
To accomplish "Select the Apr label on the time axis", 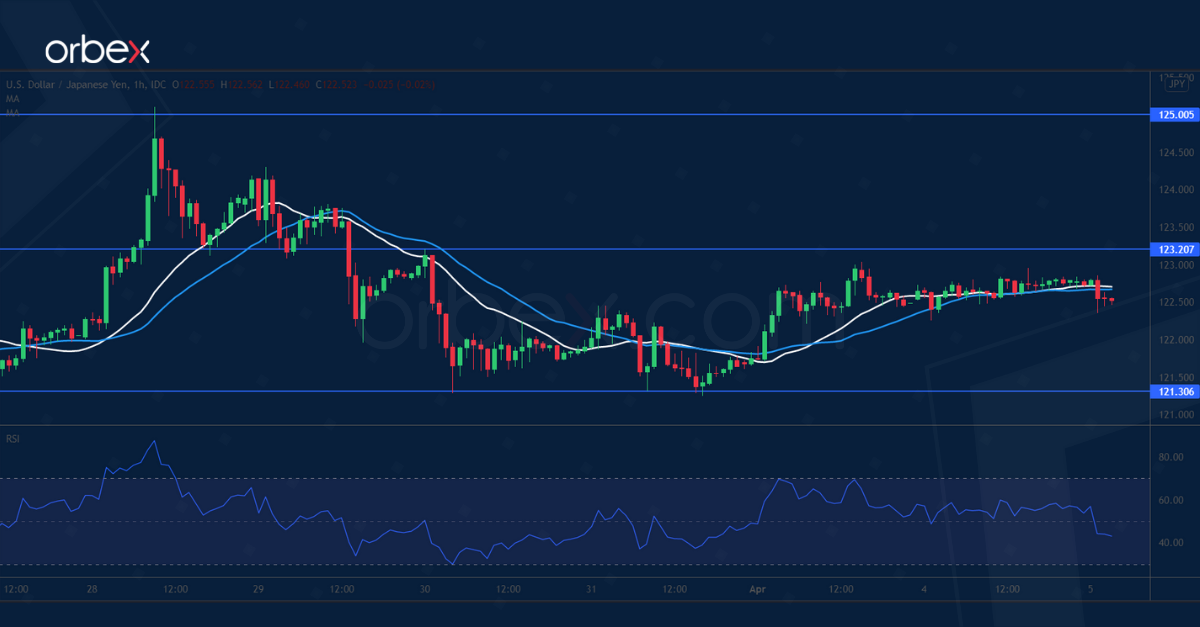I will tap(757, 590).
